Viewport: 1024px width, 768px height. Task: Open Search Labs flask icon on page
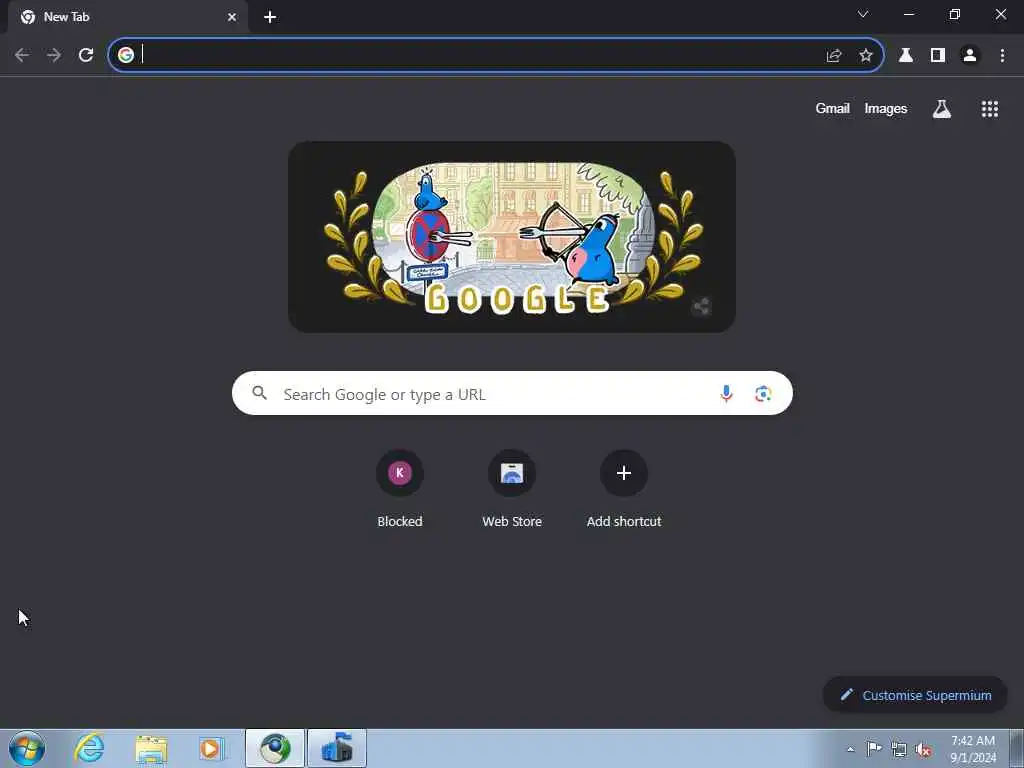[x=942, y=109]
